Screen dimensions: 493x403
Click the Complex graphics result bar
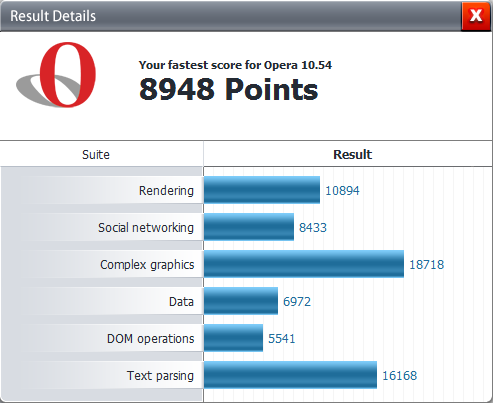tap(304, 264)
